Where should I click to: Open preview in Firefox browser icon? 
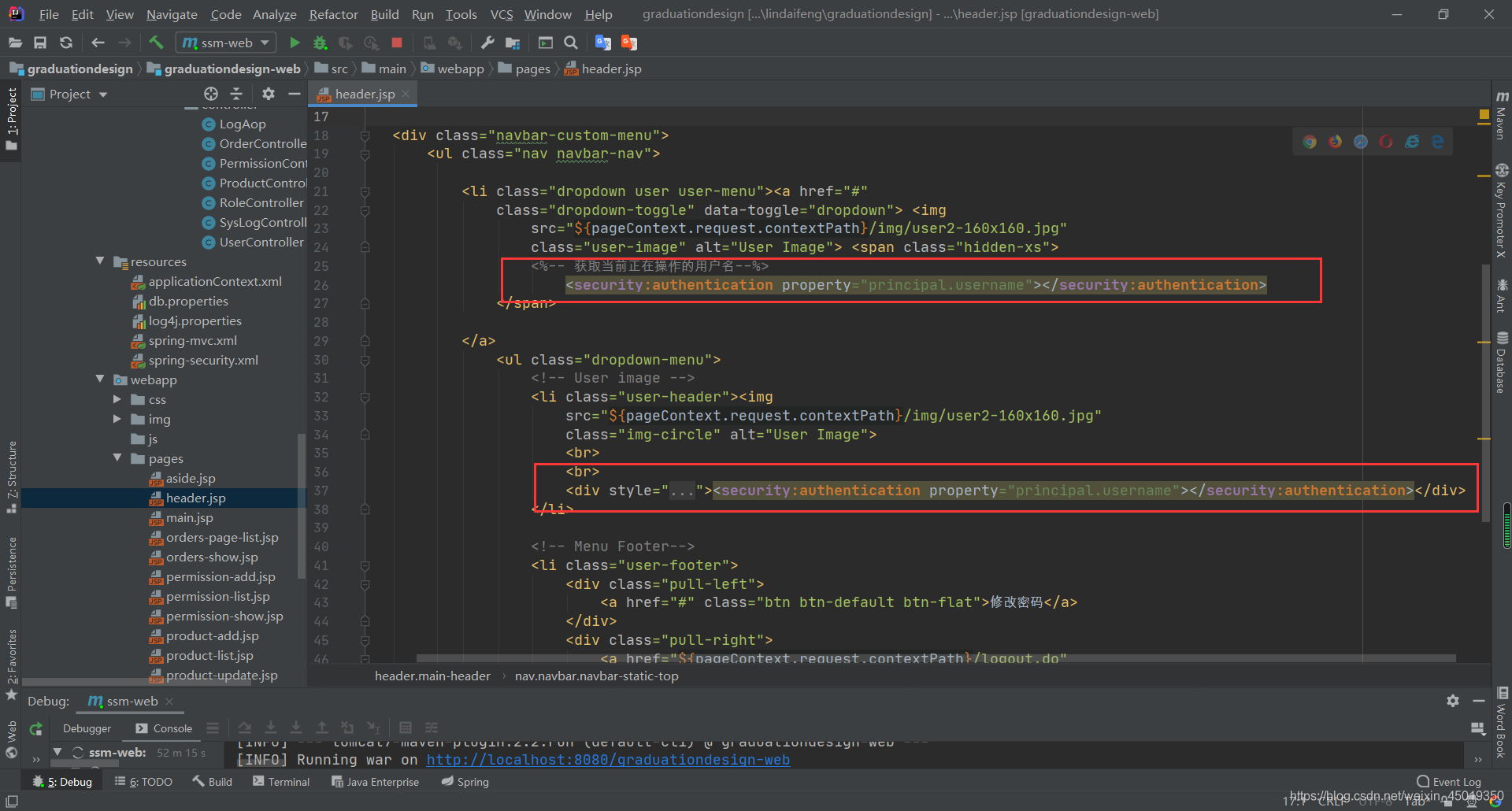point(1336,142)
